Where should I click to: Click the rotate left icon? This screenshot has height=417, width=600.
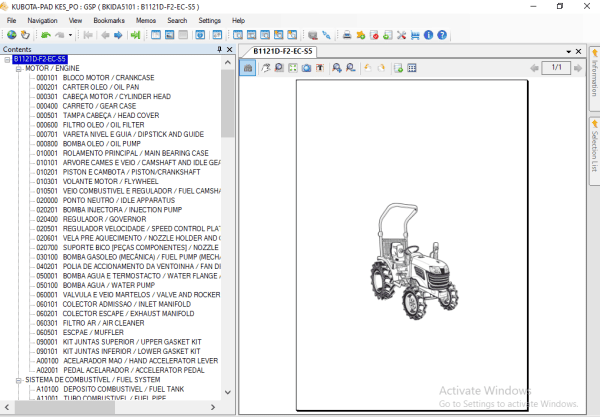(x=368, y=68)
